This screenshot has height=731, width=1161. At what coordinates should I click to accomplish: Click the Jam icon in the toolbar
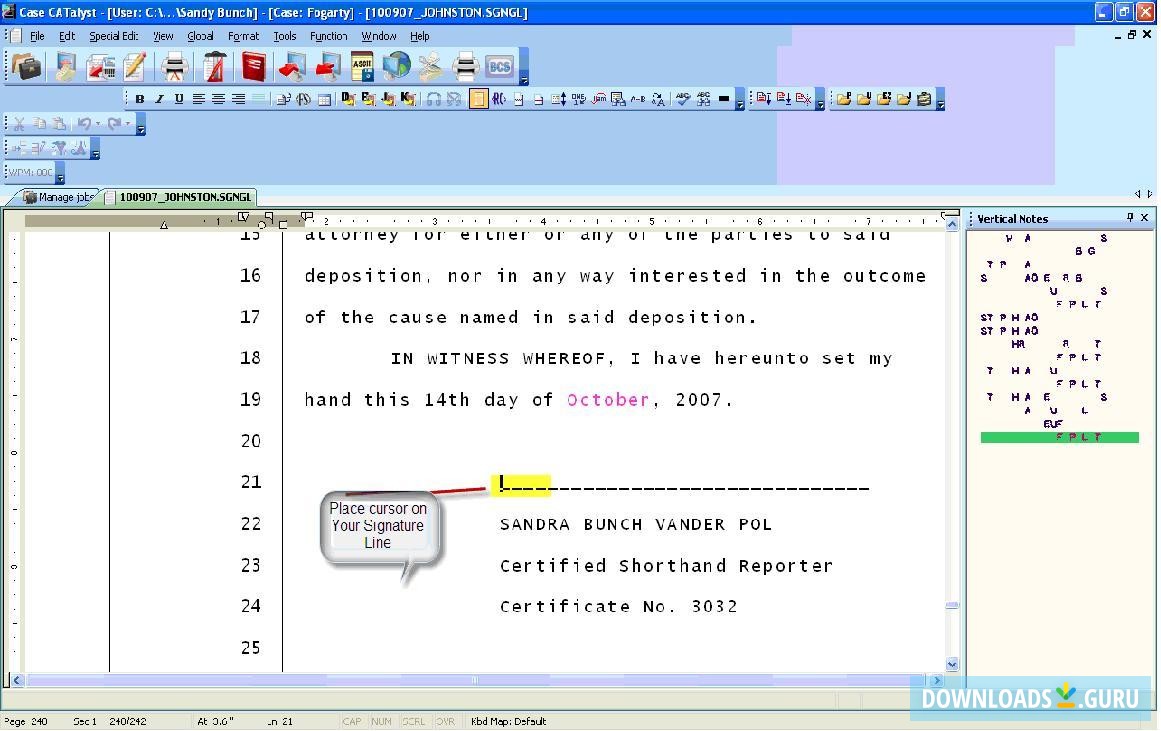coord(599,99)
